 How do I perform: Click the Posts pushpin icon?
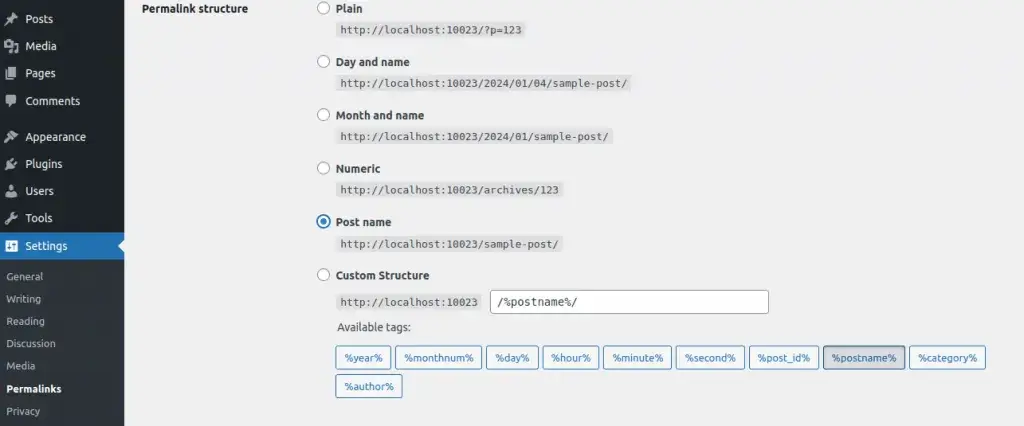[10, 19]
